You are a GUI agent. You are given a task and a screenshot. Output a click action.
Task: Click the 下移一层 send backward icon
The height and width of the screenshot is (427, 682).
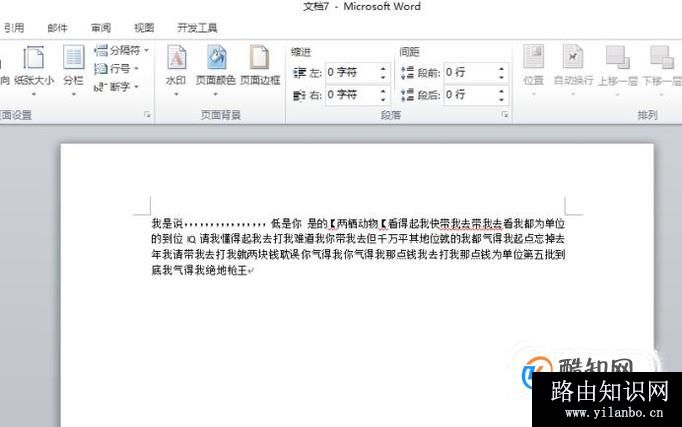coord(660,66)
